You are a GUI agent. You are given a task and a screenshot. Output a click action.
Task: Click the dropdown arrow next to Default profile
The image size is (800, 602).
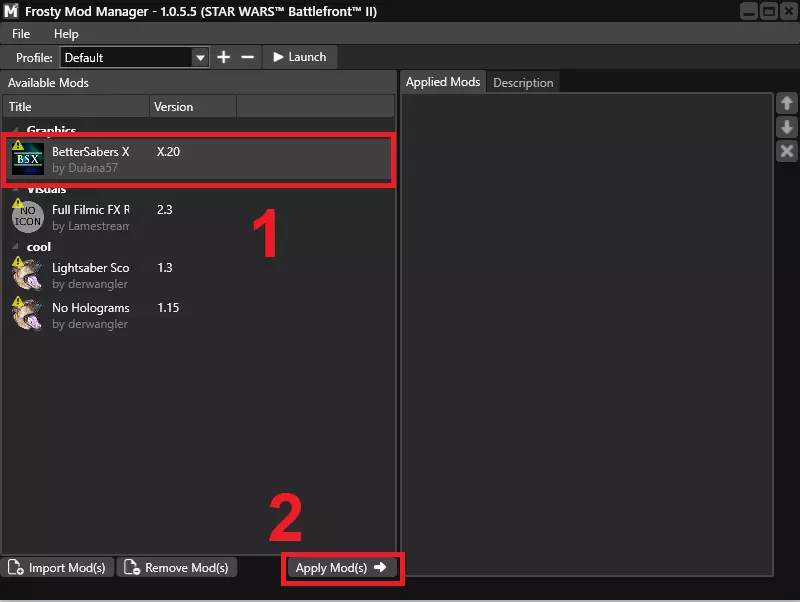(x=201, y=58)
